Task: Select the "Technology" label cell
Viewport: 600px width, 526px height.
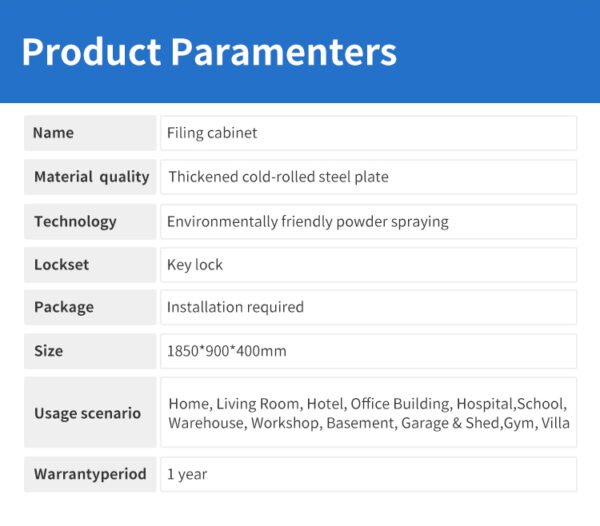Action: [x=90, y=221]
